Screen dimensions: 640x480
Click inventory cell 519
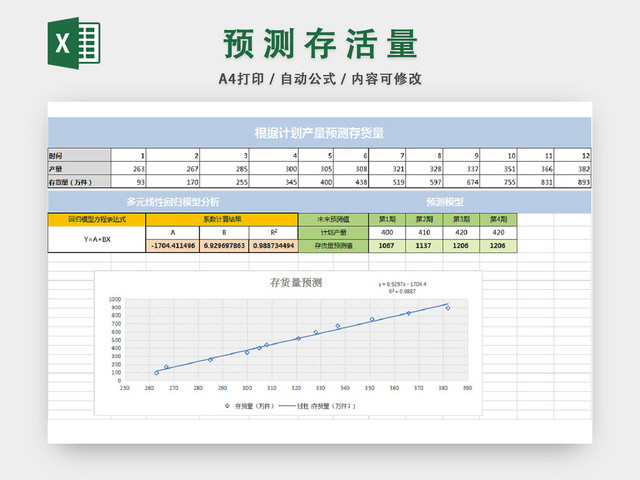pyautogui.click(x=387, y=182)
